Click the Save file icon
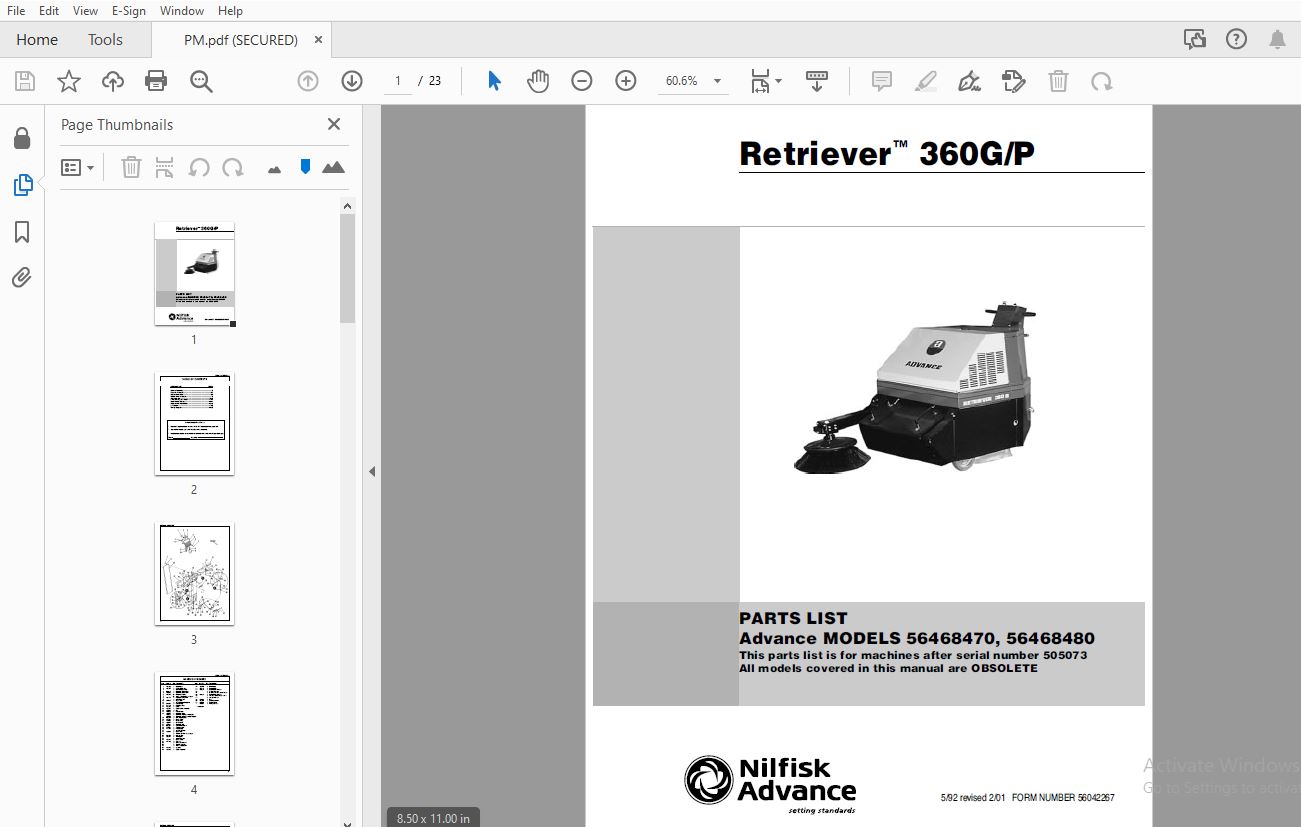 pos(25,81)
